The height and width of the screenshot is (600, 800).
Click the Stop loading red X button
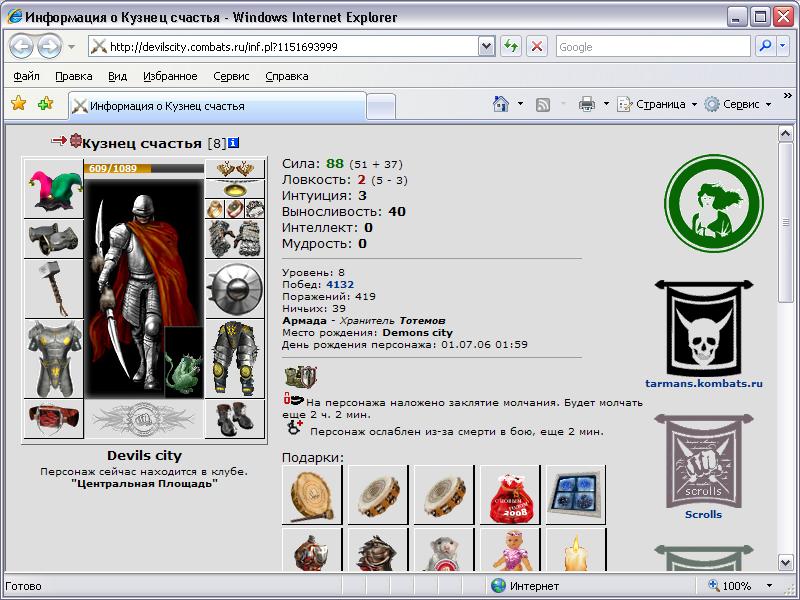point(537,47)
